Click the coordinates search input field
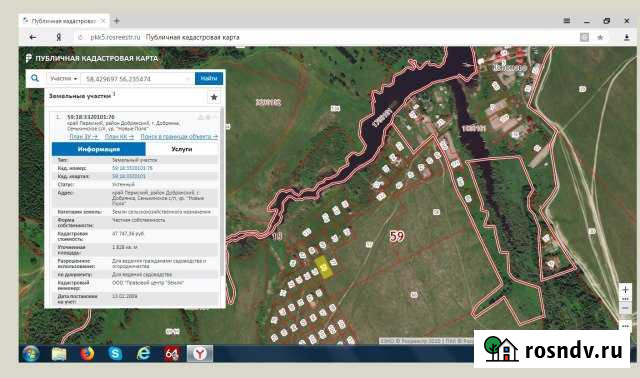The width and height of the screenshot is (640, 378). [137, 78]
